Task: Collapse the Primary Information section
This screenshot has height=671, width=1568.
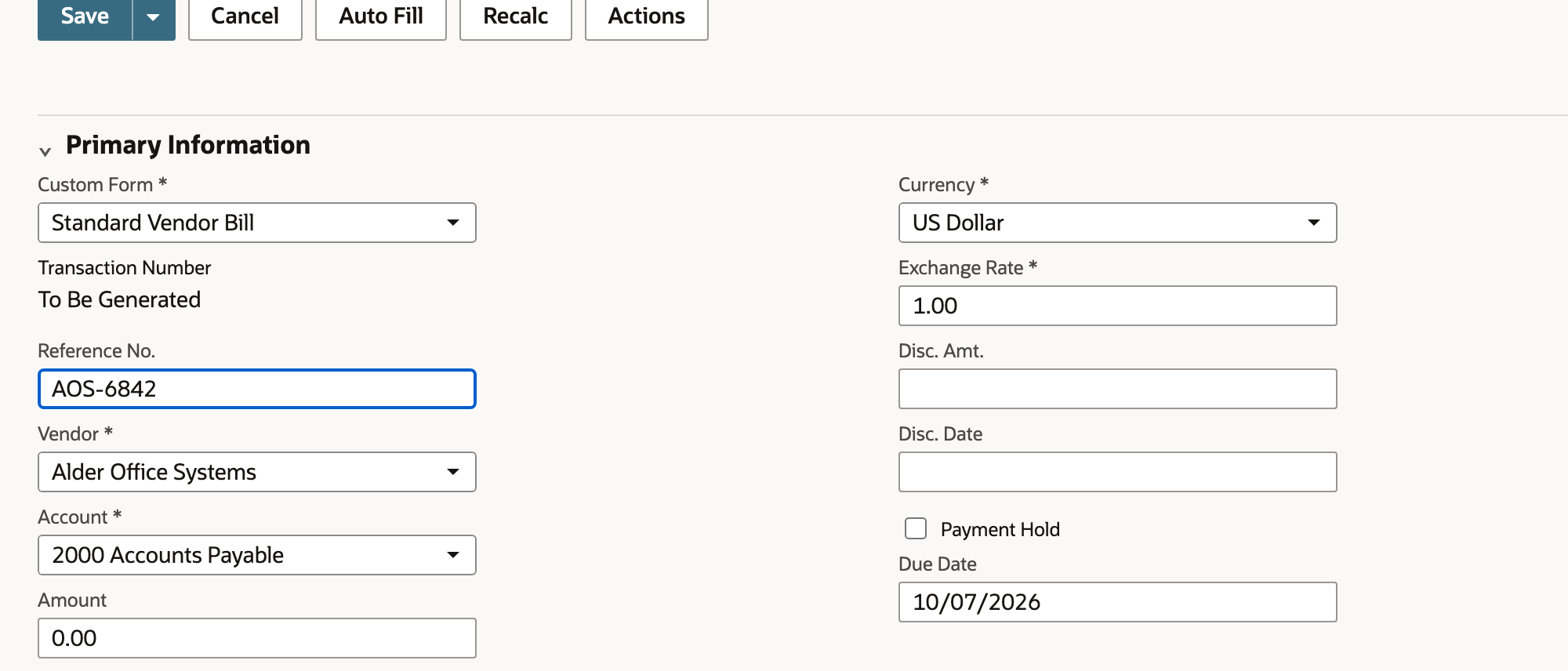Action: [45, 151]
